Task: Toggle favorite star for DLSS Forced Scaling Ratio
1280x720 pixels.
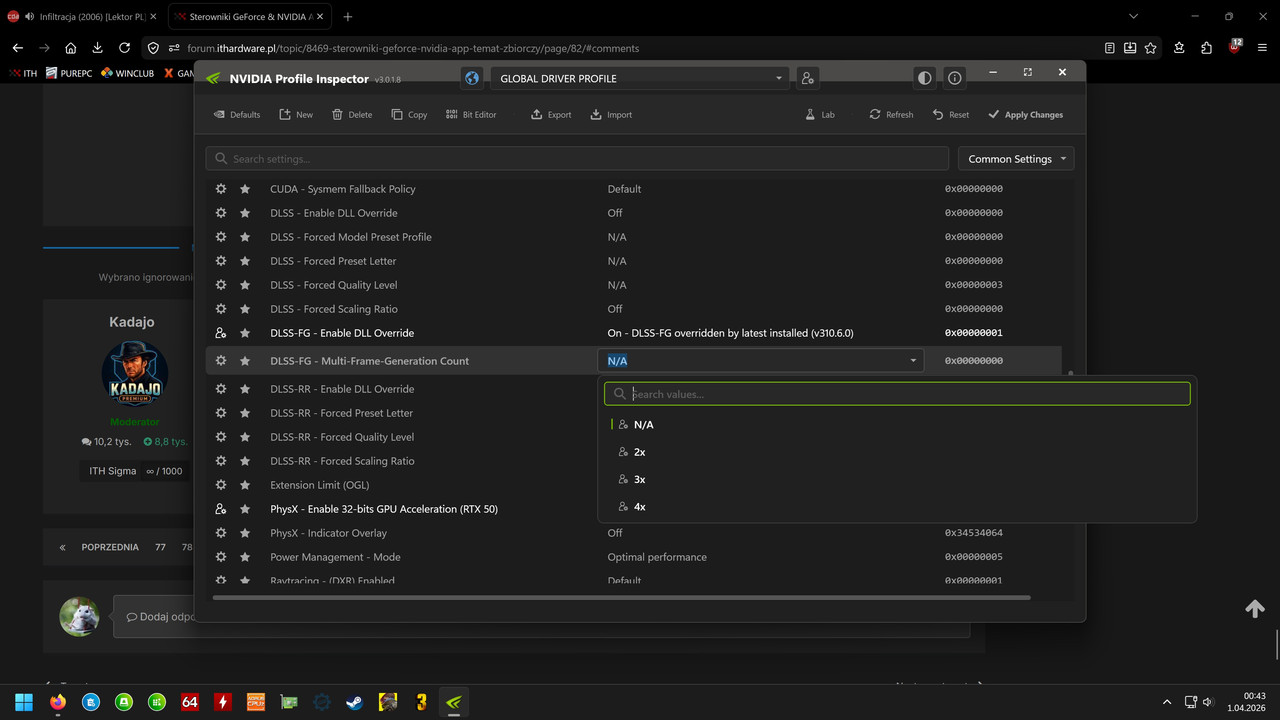Action: [245, 309]
